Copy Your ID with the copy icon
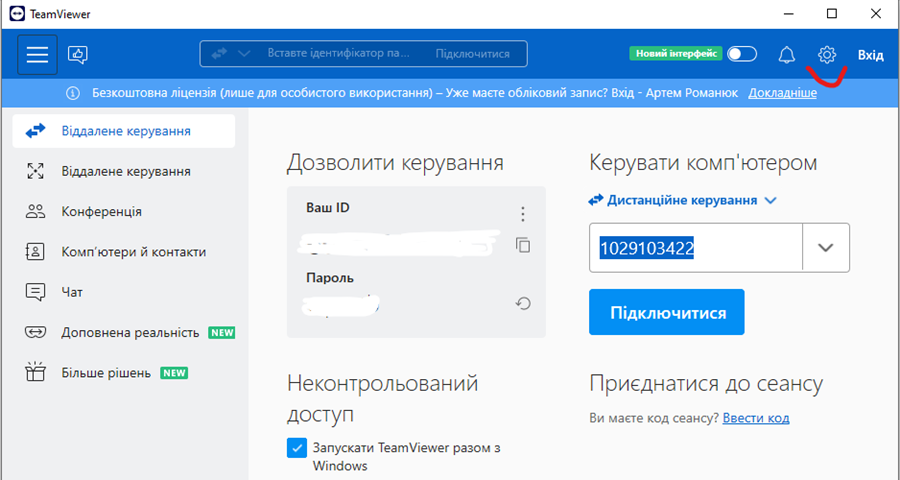 click(x=522, y=244)
